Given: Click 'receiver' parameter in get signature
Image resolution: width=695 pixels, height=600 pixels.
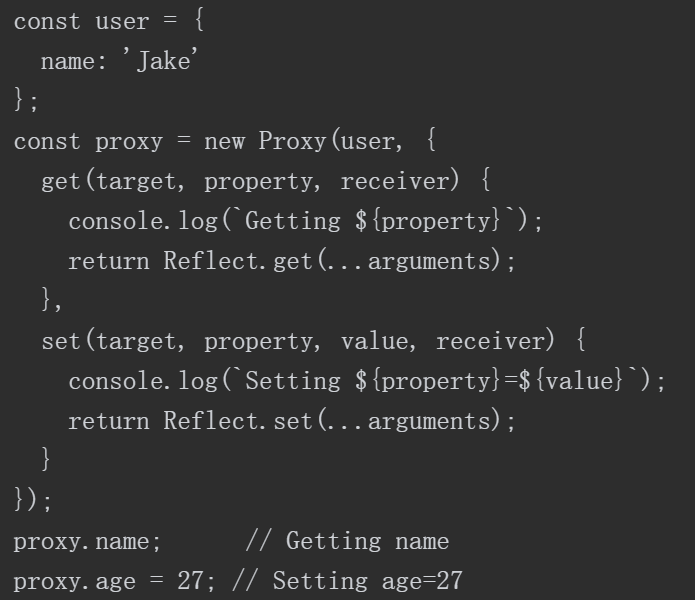Looking at the screenshot, I should [395, 181].
